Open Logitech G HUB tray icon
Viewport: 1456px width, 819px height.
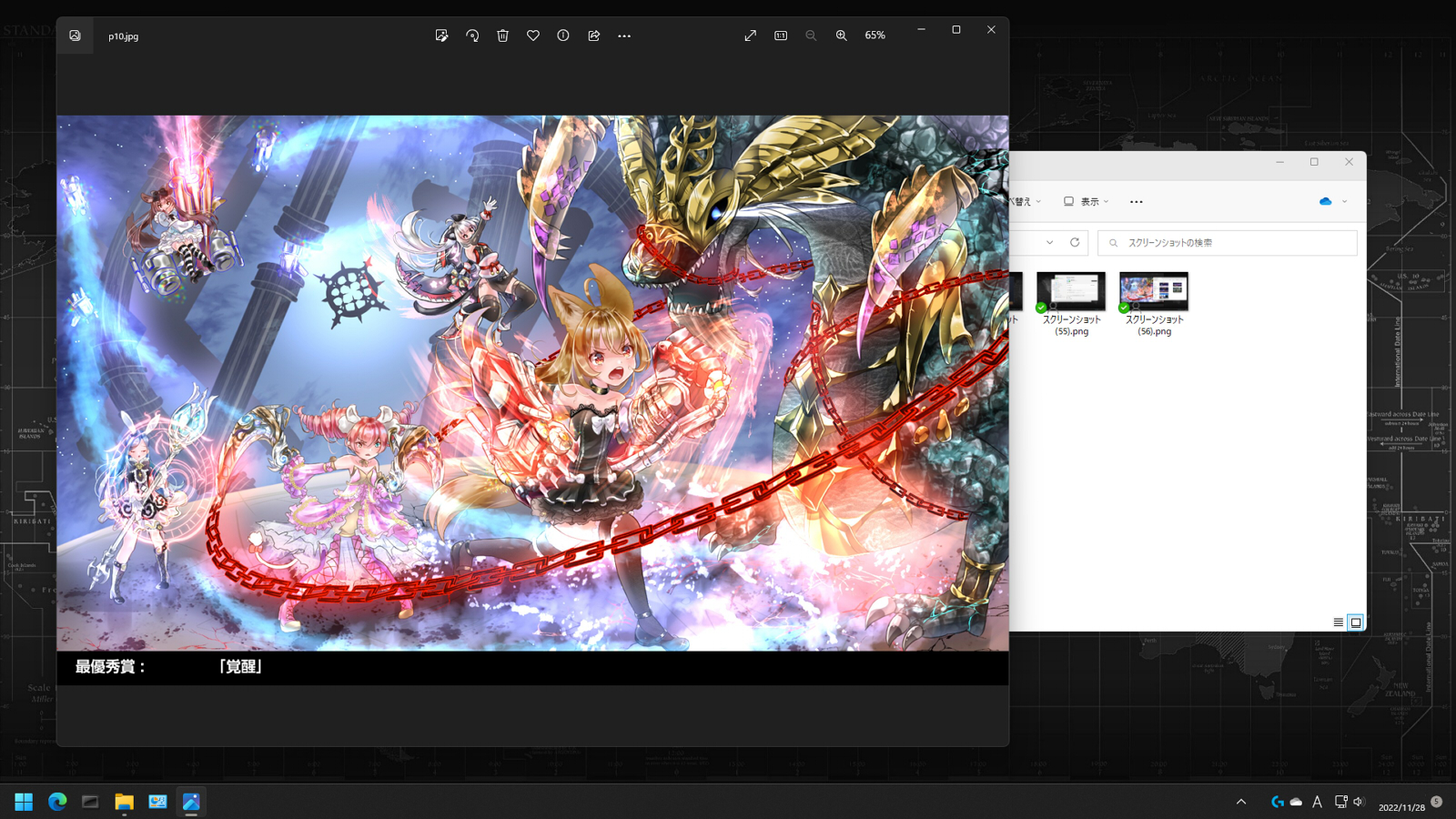(1278, 802)
